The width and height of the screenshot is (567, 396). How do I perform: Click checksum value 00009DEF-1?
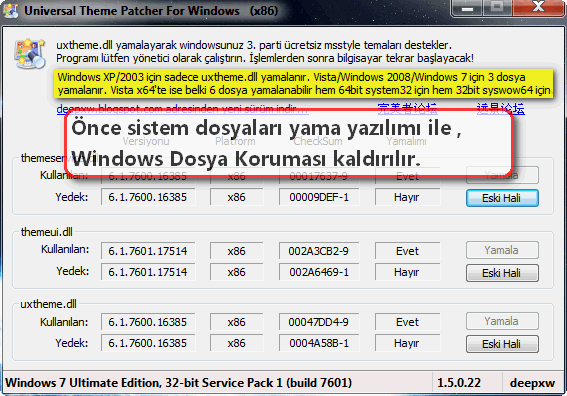coord(319,197)
